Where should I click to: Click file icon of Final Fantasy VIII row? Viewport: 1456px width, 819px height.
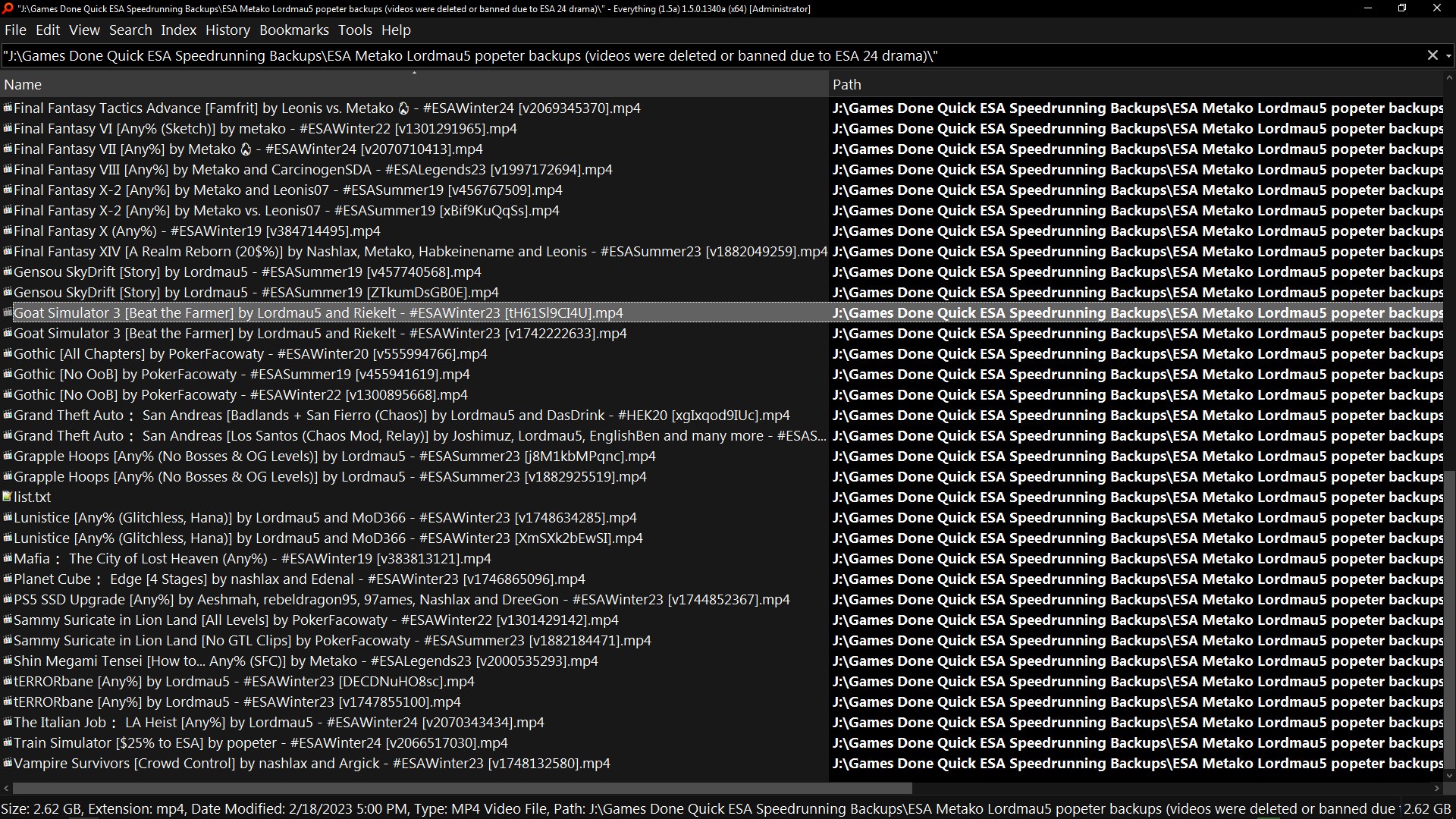click(8, 169)
